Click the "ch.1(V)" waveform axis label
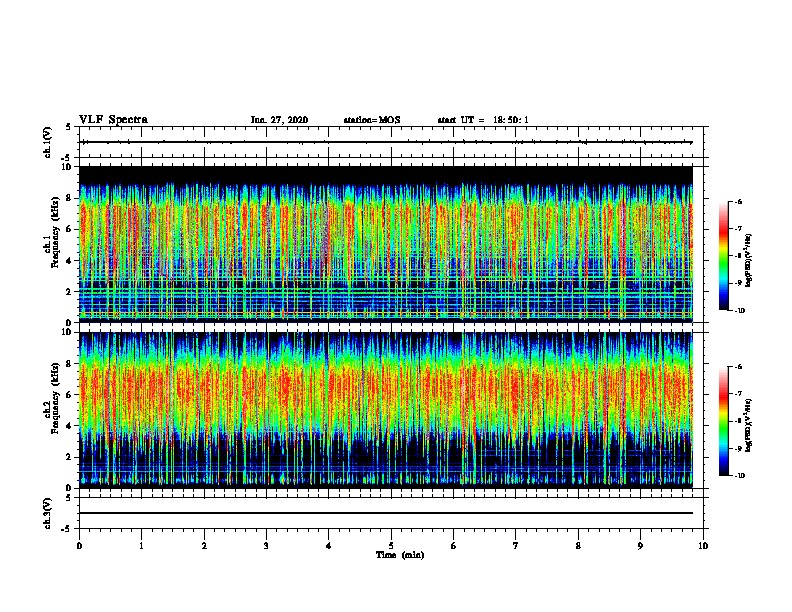 (x=48, y=142)
